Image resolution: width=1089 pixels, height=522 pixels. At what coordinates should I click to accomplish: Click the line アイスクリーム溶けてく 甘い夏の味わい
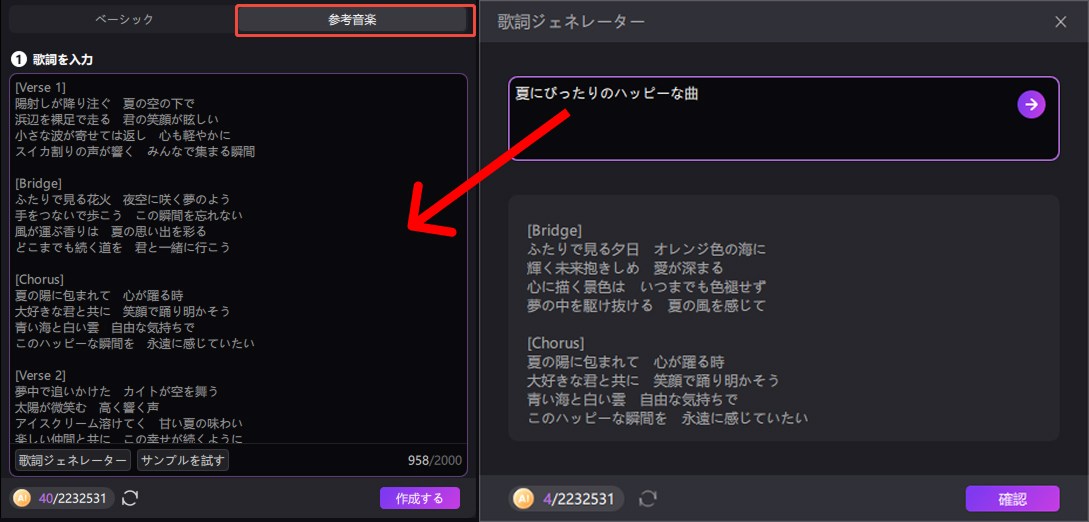[128, 423]
